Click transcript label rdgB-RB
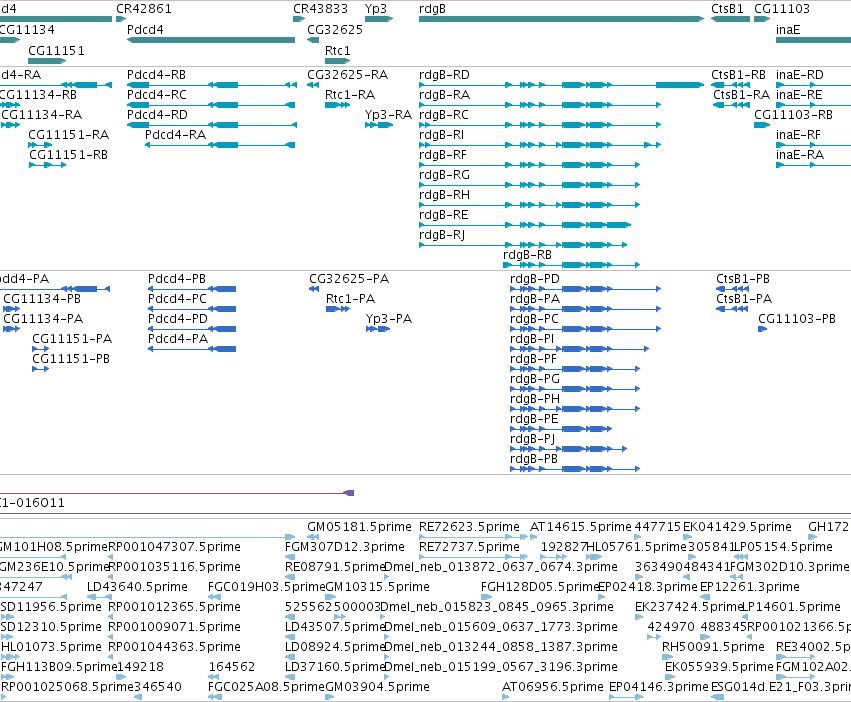The width and height of the screenshot is (851, 702). click(528, 255)
